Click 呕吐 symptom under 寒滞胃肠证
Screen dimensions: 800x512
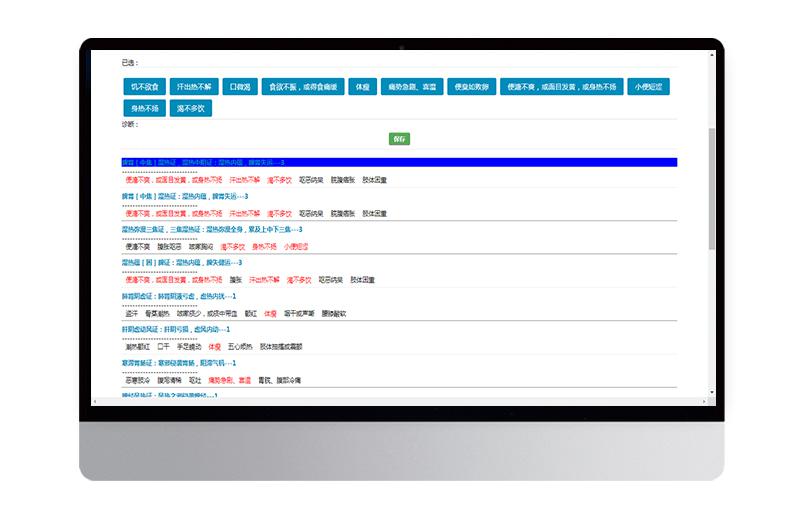pos(195,380)
